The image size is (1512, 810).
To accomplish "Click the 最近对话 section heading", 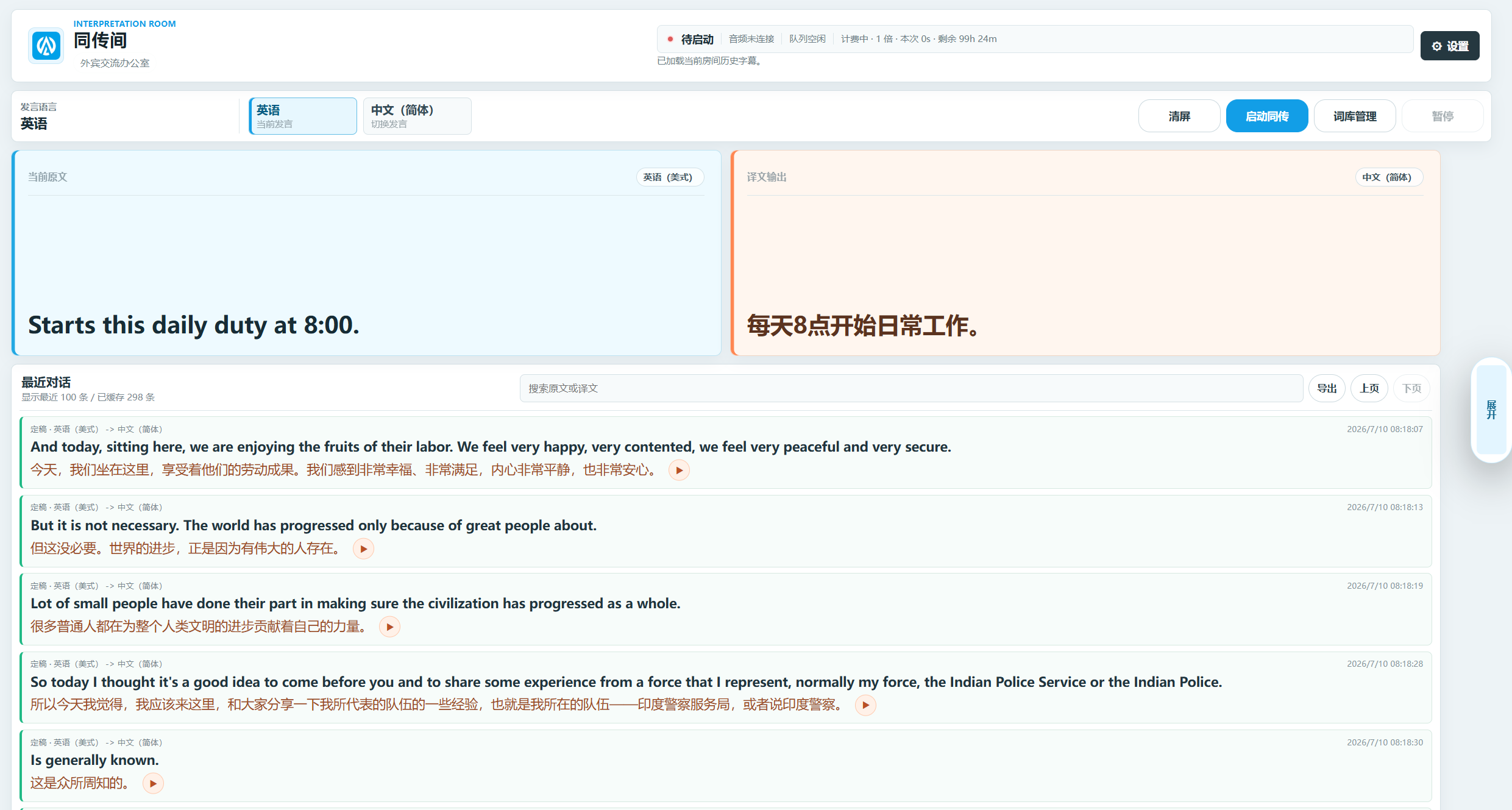I will point(46,382).
